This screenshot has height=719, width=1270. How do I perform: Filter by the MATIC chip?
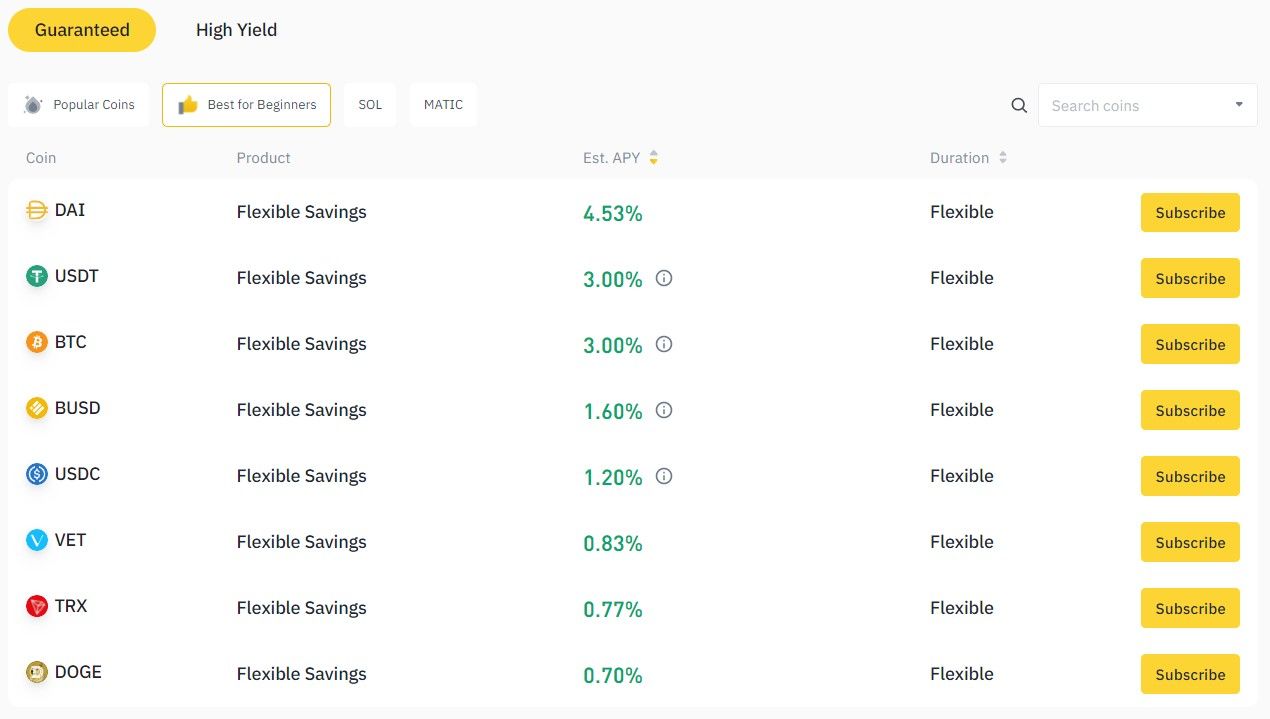pyautogui.click(x=443, y=105)
